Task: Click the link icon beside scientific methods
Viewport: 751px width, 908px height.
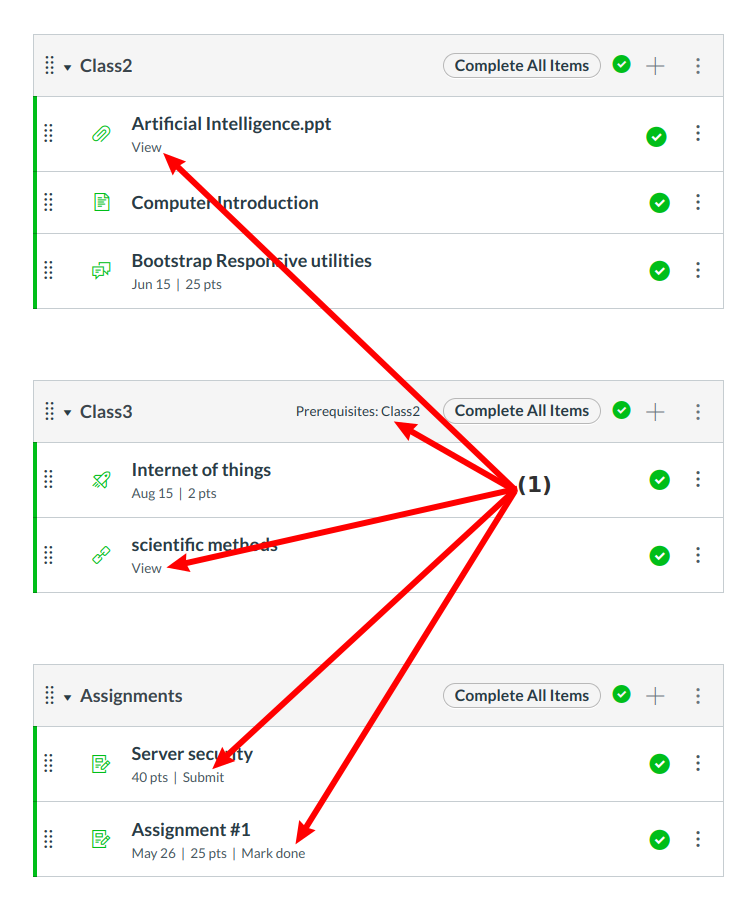Action: click(101, 555)
